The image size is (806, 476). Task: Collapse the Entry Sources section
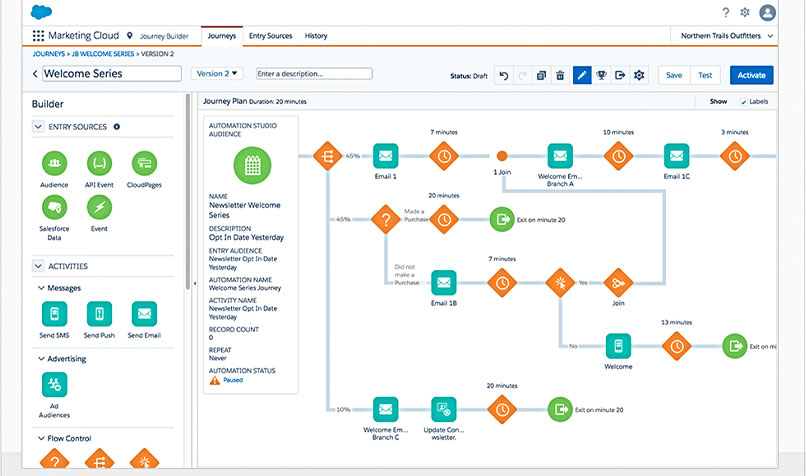[38, 126]
